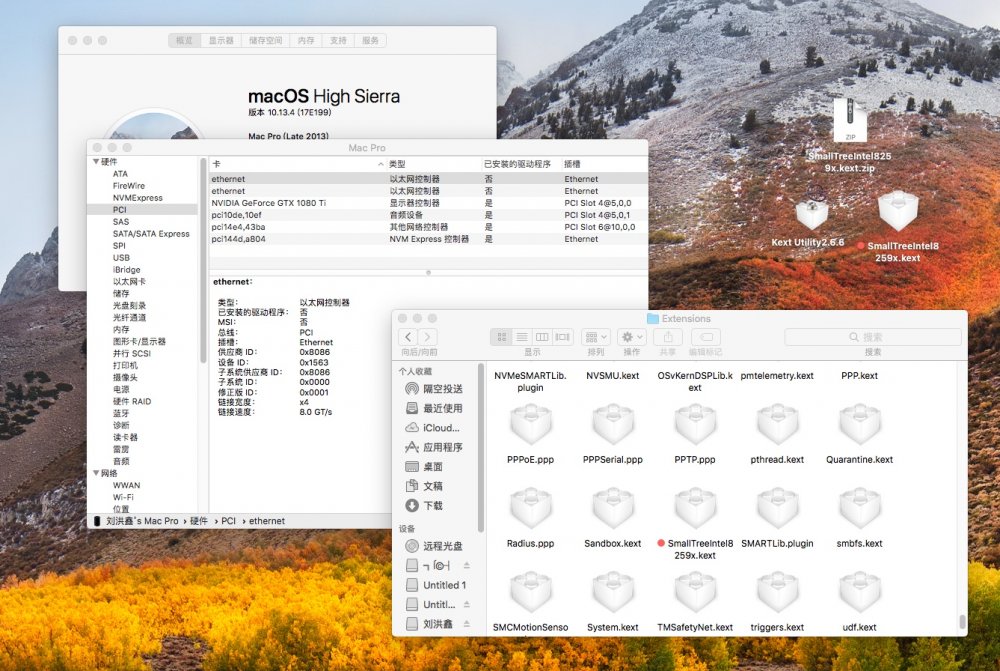Open 下载 in Finder sidebar
Image resolution: width=1000 pixels, height=671 pixels.
point(425,505)
